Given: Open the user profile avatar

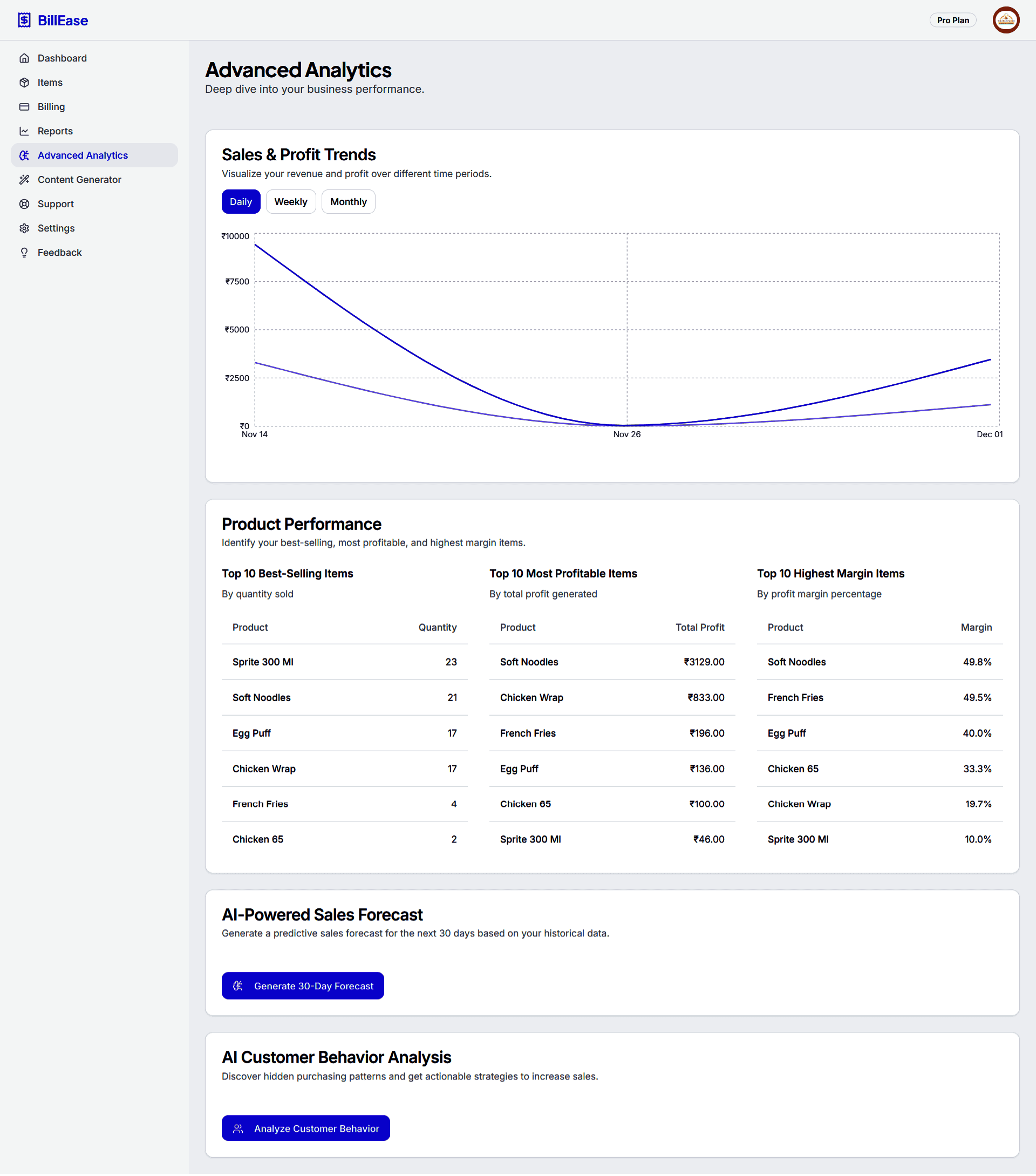Looking at the screenshot, I should 1005,20.
